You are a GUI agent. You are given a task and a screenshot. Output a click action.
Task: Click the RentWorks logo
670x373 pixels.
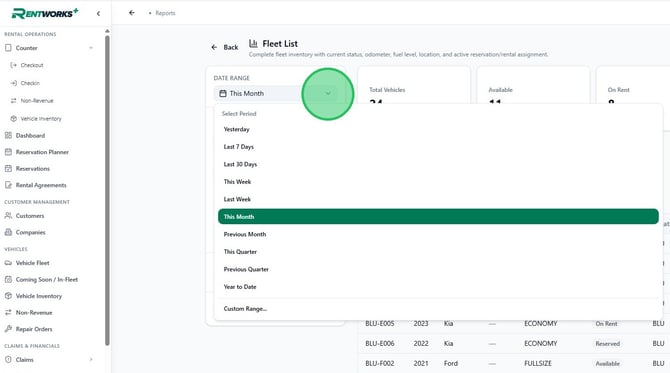[x=45, y=13]
